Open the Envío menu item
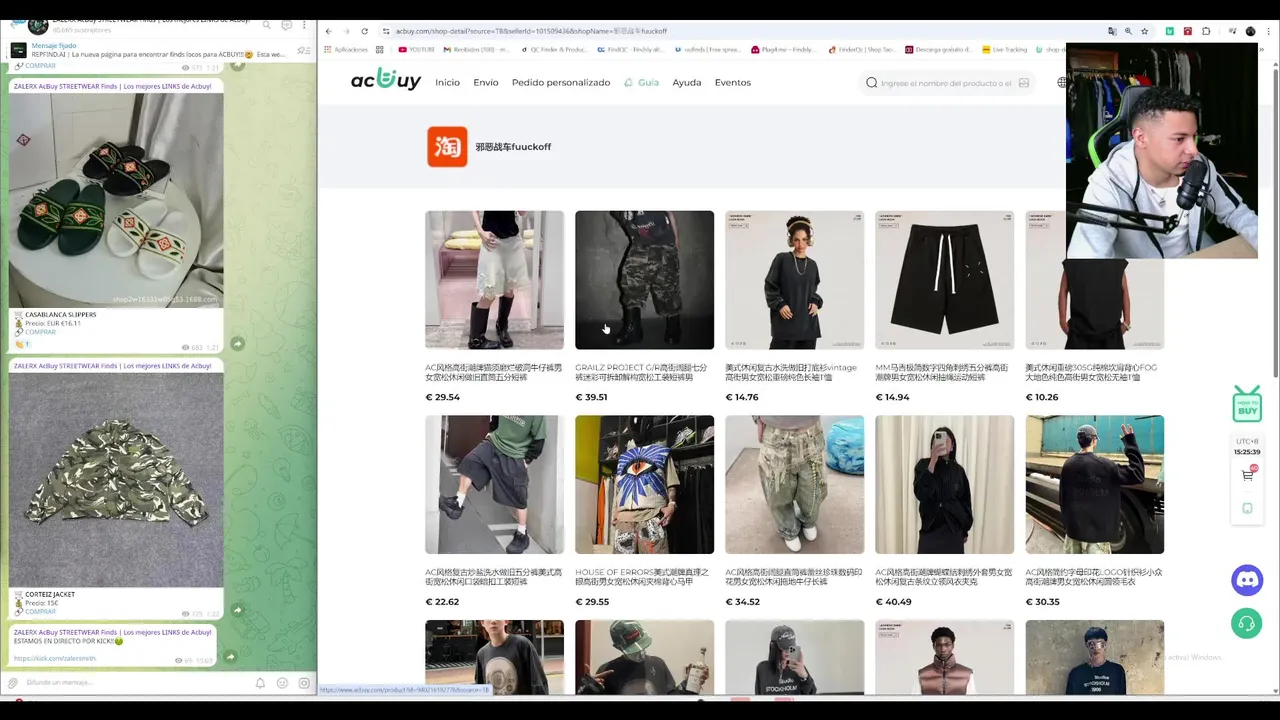The height and width of the screenshot is (720, 1280). click(486, 82)
